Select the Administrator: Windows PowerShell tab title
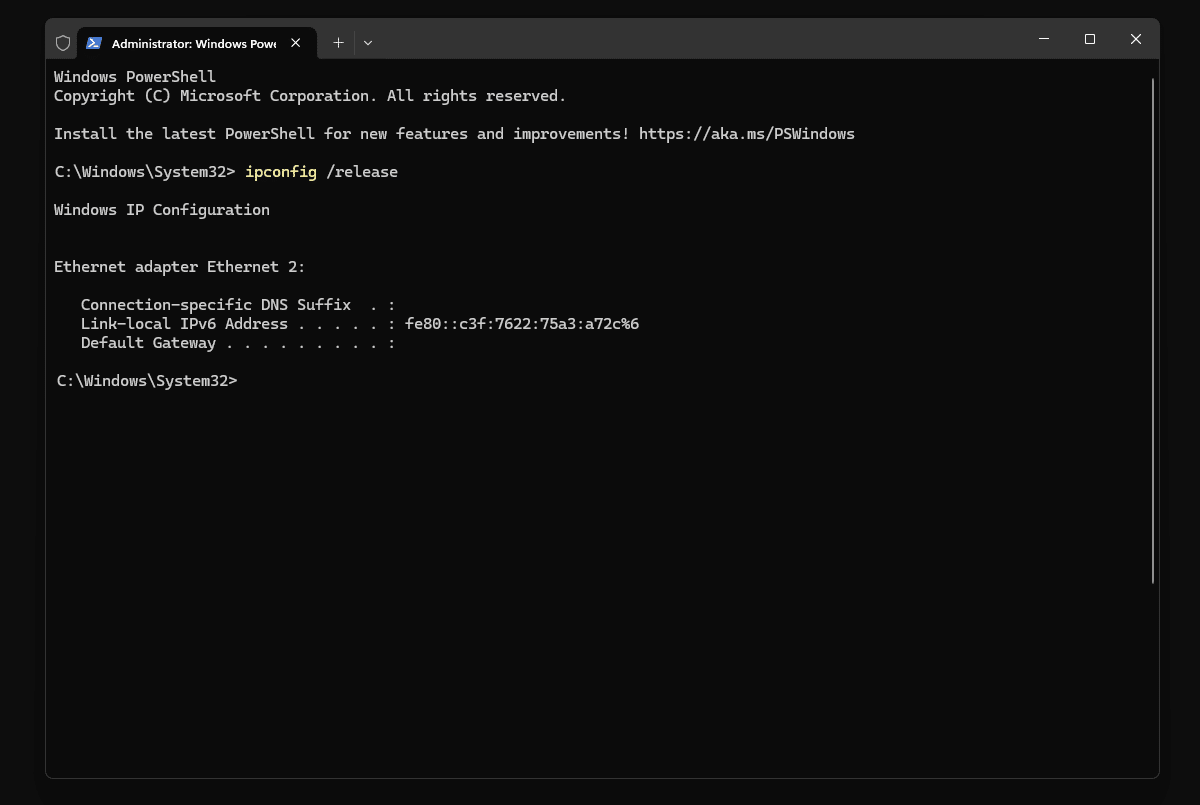The width and height of the screenshot is (1200, 805). pyautogui.click(x=193, y=44)
